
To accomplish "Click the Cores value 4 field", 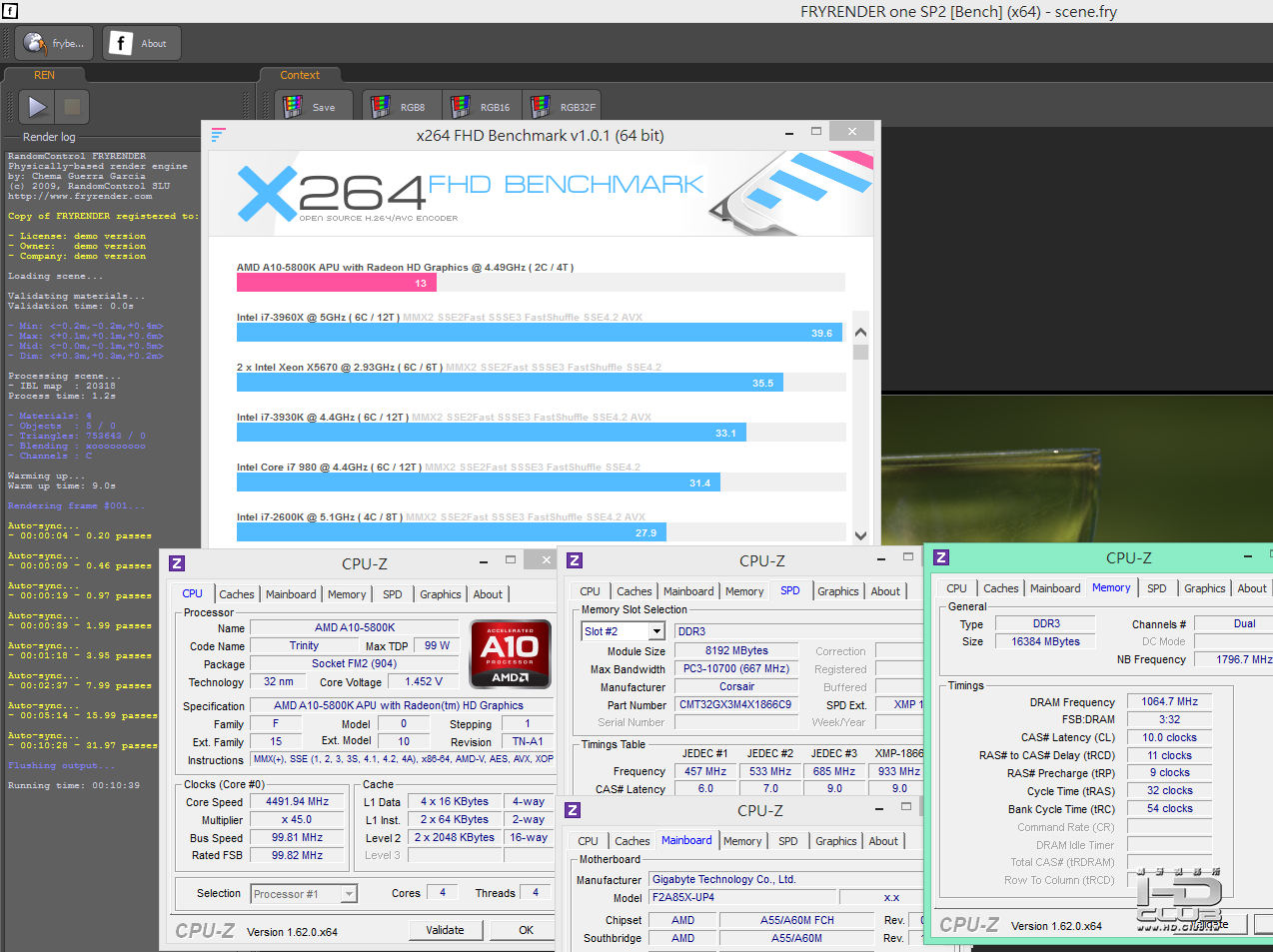I will click(443, 892).
